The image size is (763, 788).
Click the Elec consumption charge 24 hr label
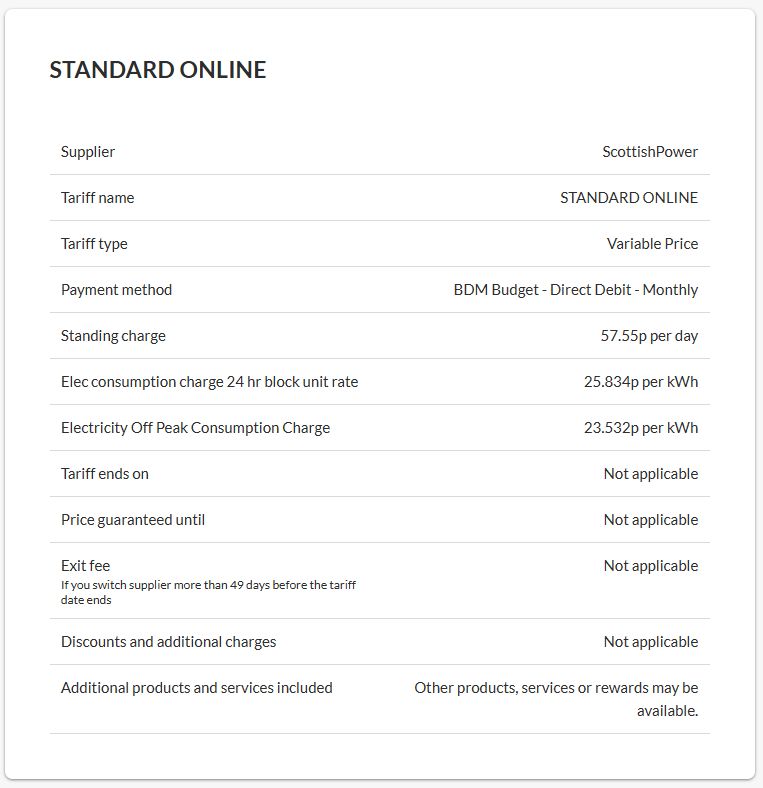[209, 382]
